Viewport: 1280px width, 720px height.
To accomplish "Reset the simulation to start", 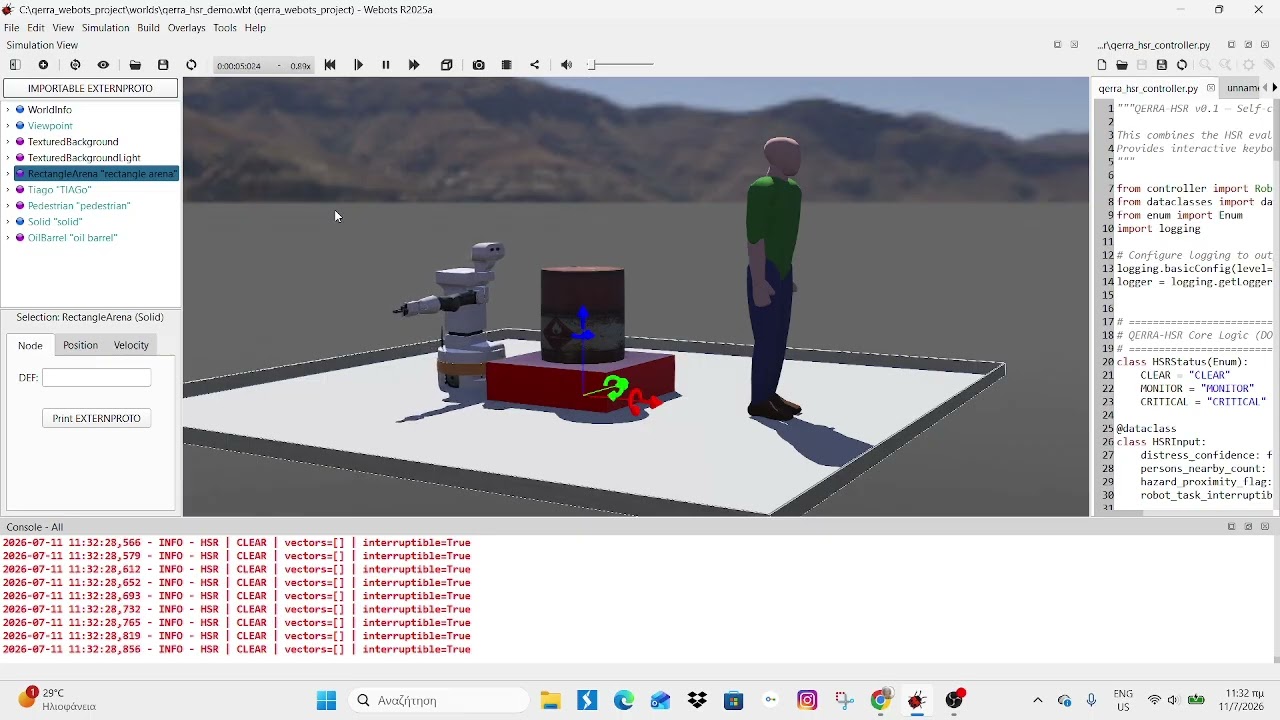I will click(x=330, y=65).
